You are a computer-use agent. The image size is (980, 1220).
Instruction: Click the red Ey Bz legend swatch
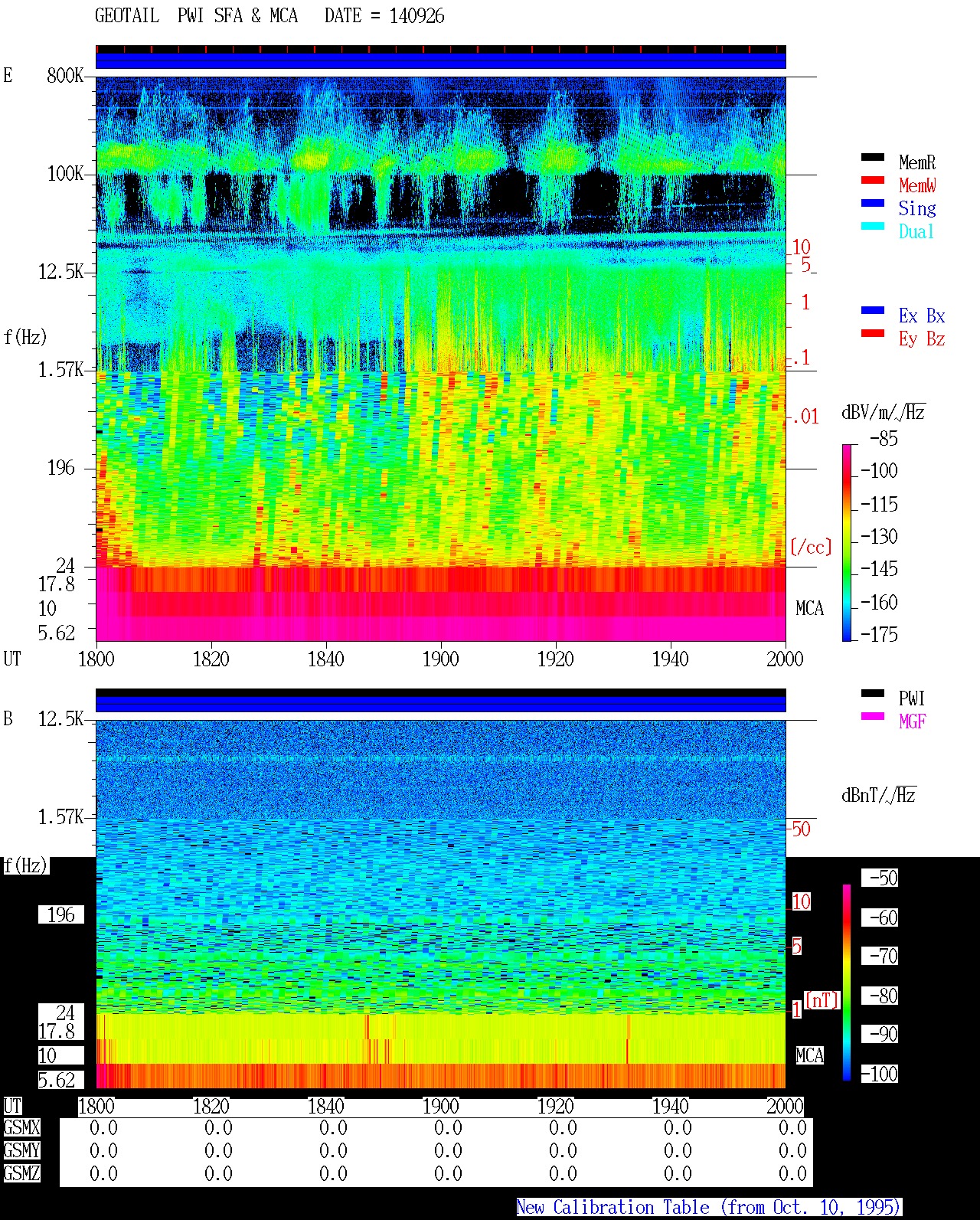pos(873,334)
